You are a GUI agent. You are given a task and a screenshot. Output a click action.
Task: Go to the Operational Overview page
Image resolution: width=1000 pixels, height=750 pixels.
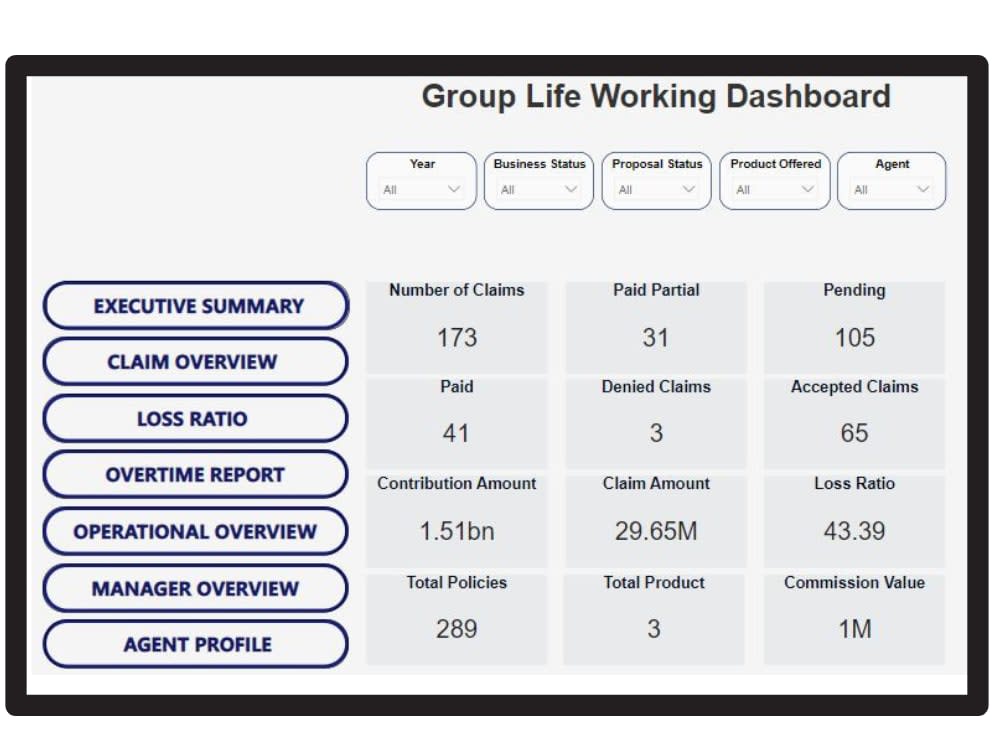coord(196,531)
